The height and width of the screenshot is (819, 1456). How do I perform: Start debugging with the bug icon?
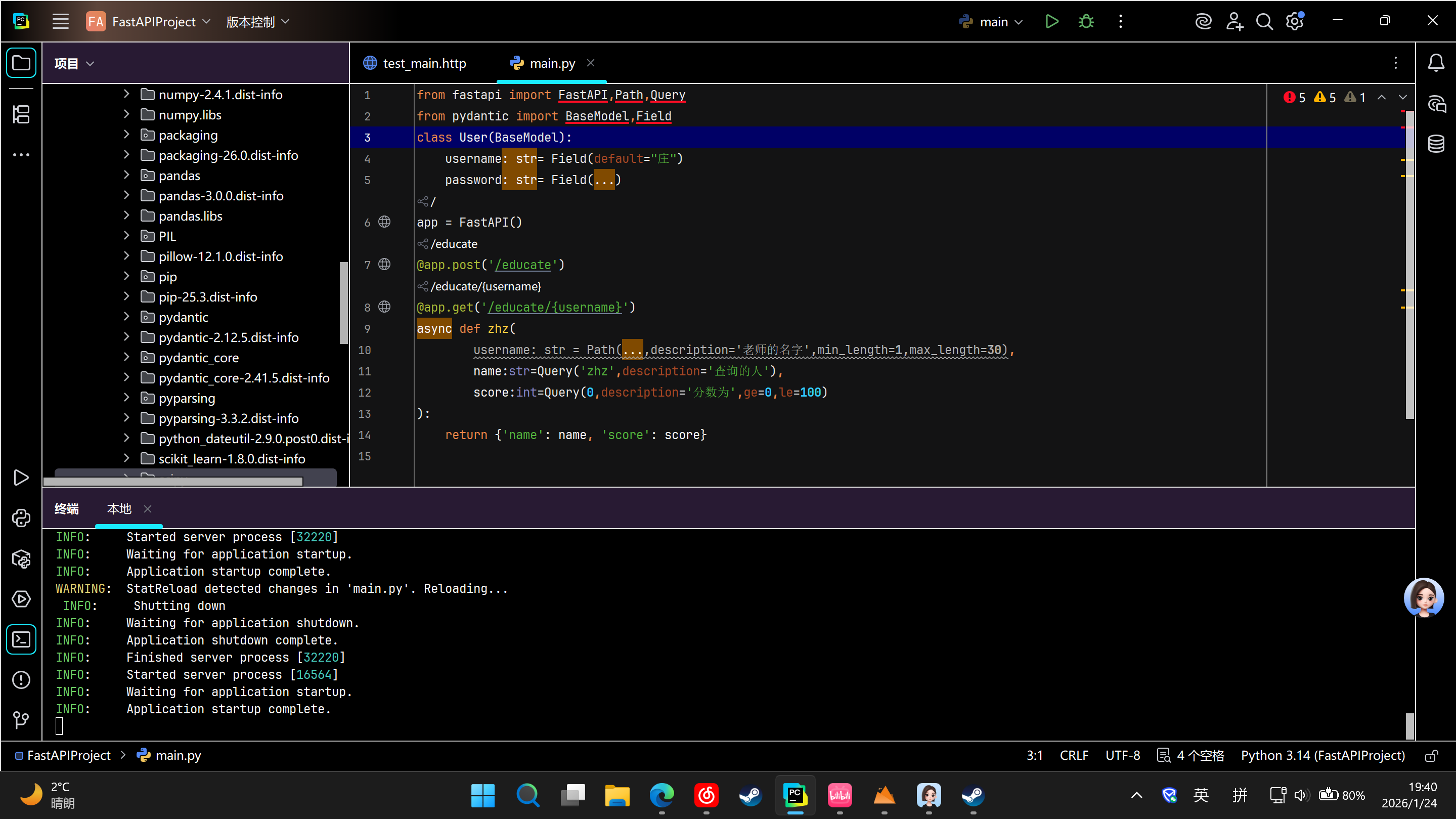pyautogui.click(x=1086, y=21)
